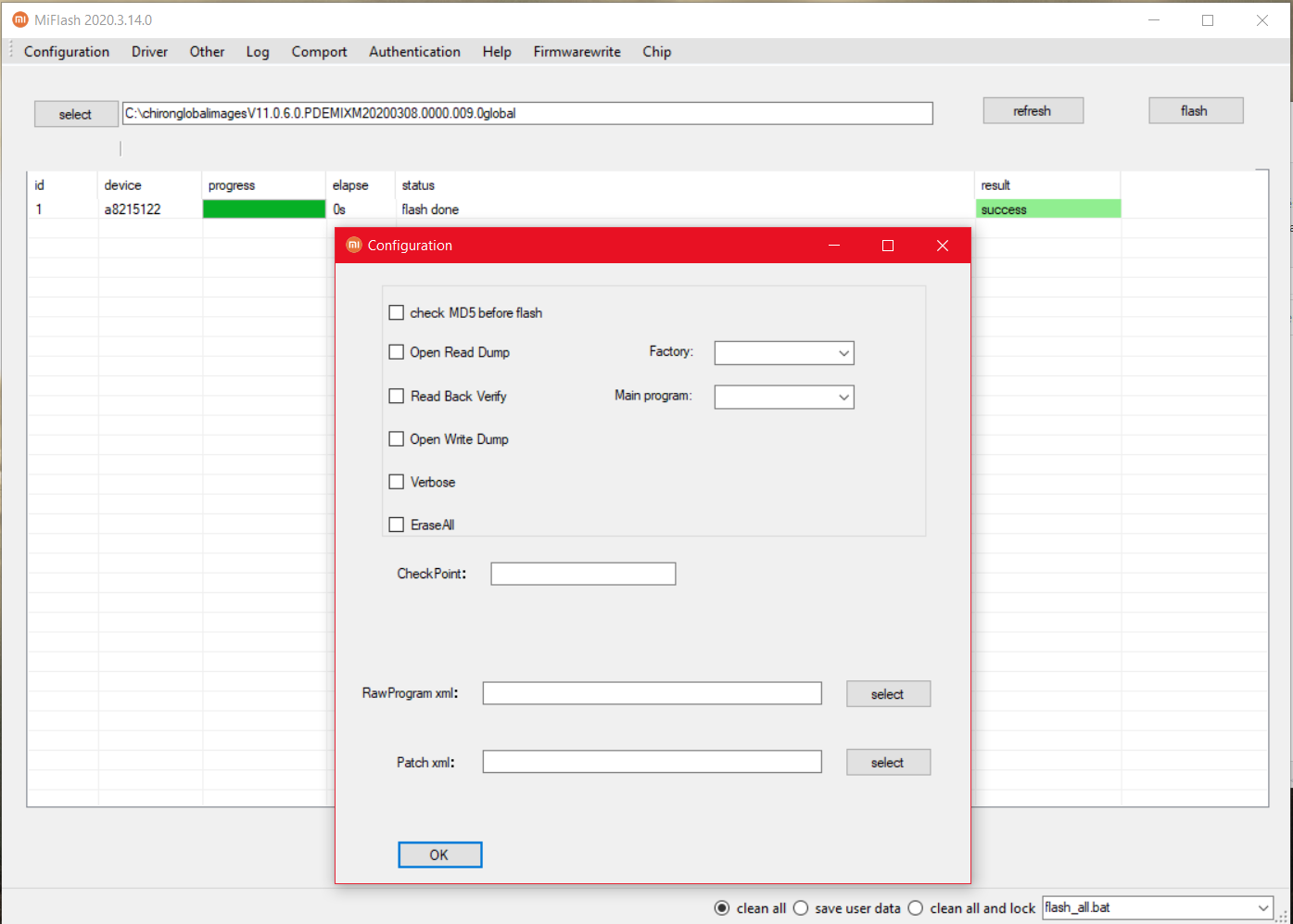Click the firmware path text field
The height and width of the screenshot is (924, 1293).
527,113
